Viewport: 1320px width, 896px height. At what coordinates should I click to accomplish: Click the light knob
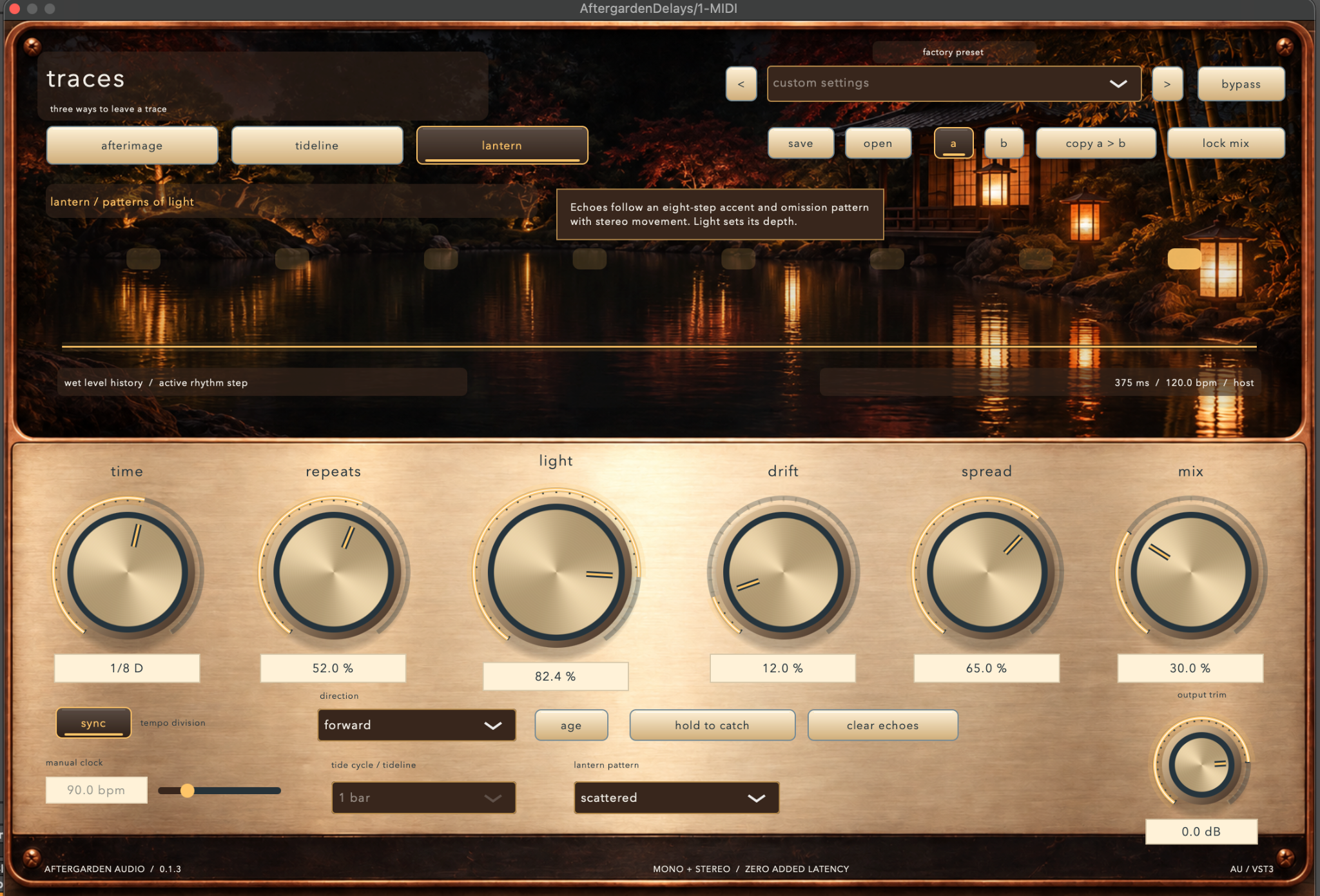click(x=556, y=572)
